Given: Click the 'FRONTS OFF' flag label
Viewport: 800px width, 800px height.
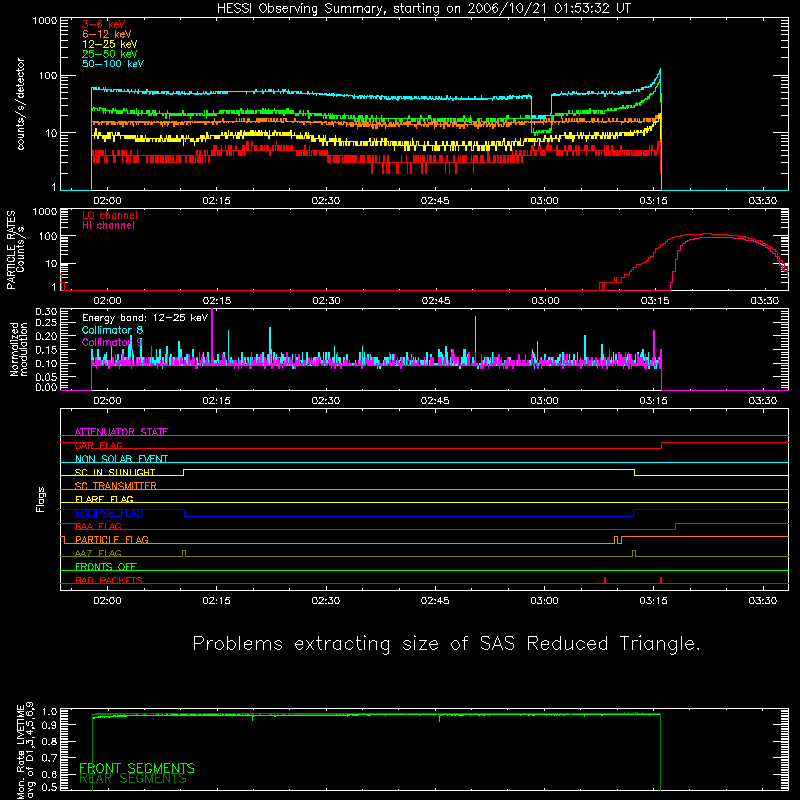Looking at the screenshot, I should [x=106, y=567].
